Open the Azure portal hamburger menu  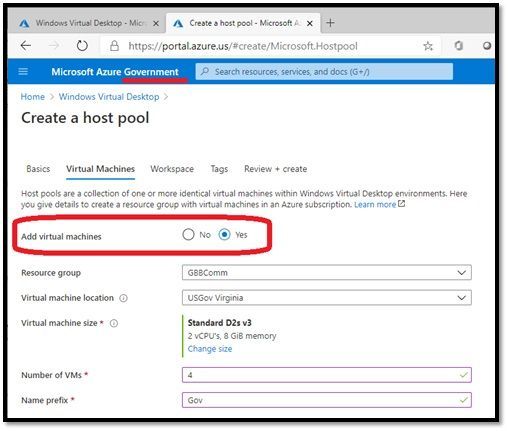click(23, 71)
